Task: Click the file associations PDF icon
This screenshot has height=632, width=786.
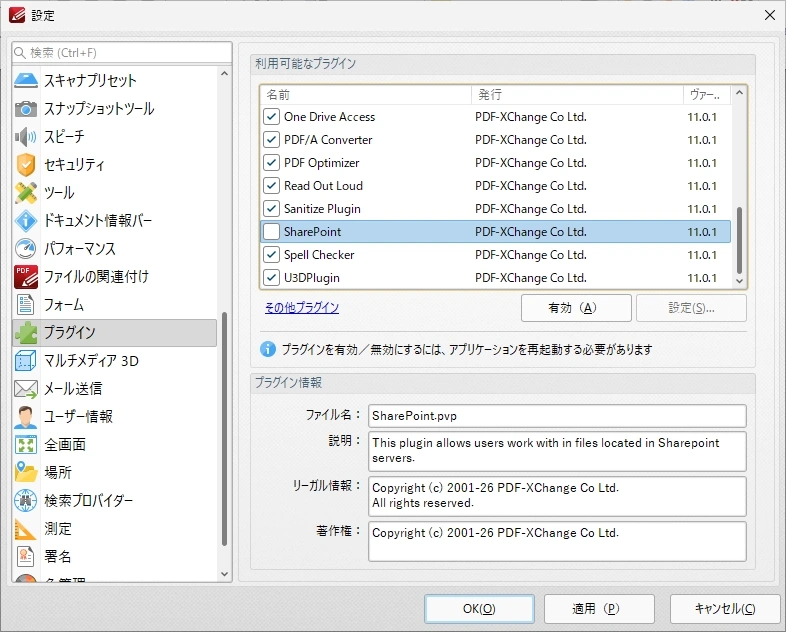Action: [26, 277]
